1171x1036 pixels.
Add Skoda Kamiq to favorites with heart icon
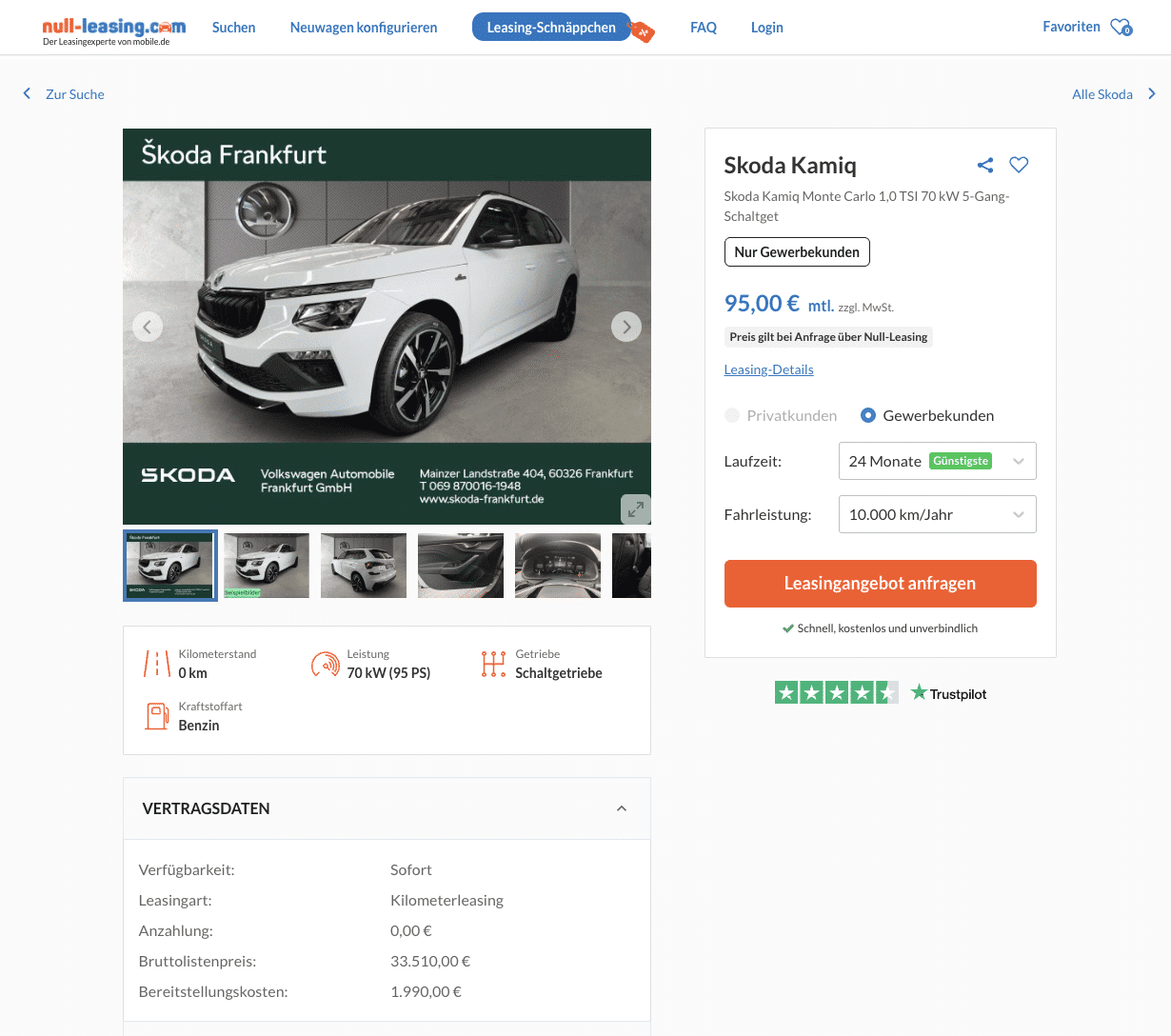(1019, 165)
